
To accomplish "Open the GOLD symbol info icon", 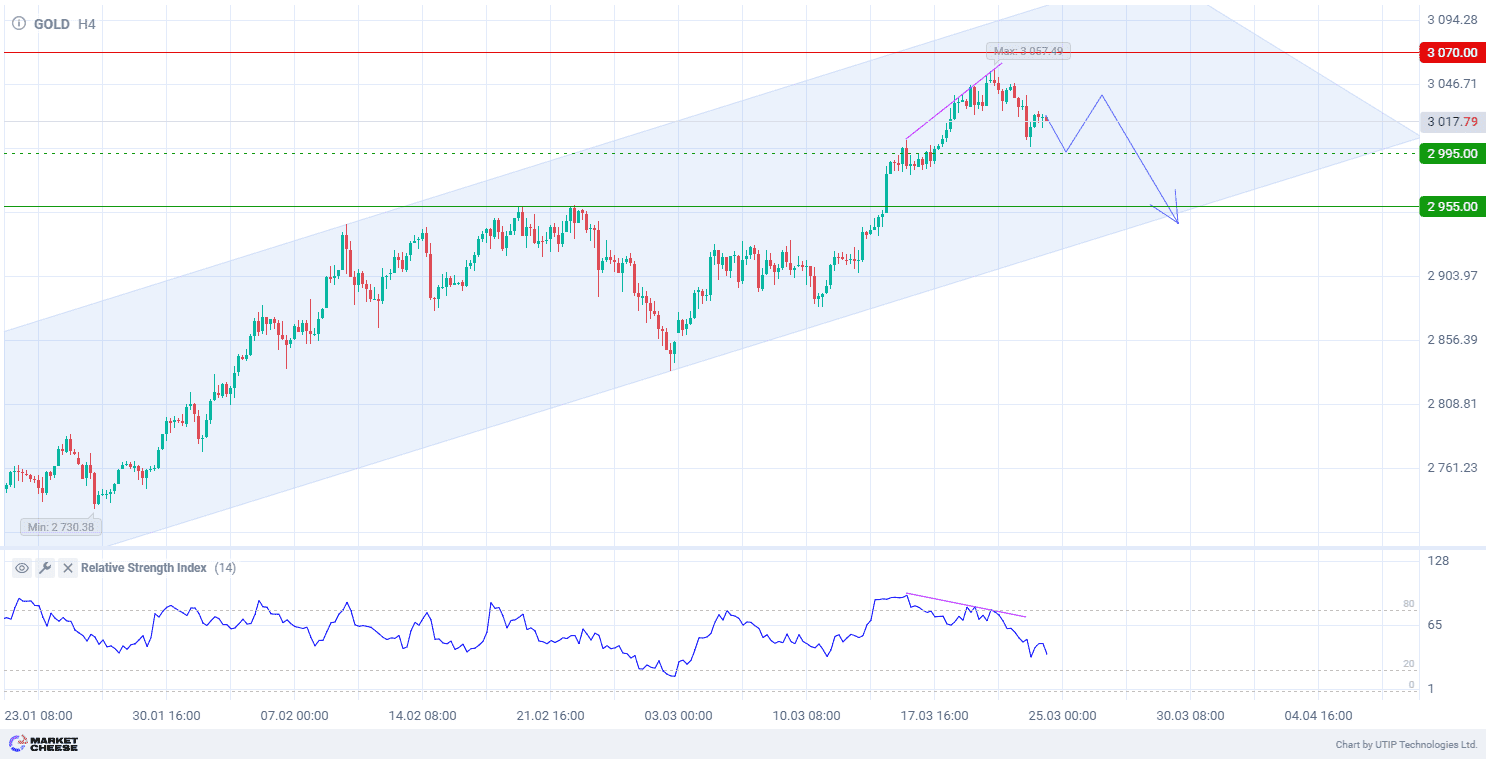I will click(18, 23).
